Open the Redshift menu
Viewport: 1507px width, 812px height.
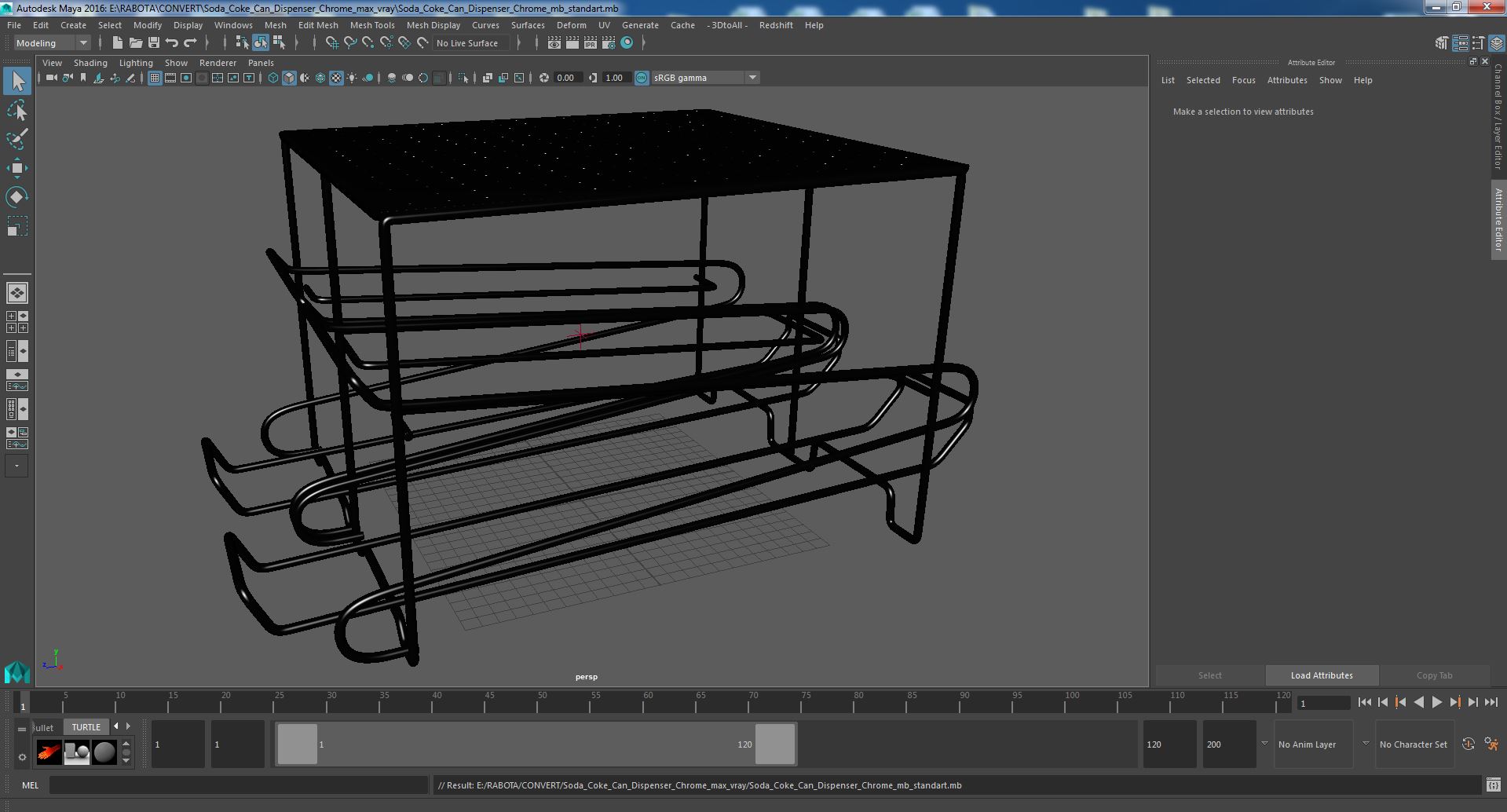click(776, 25)
